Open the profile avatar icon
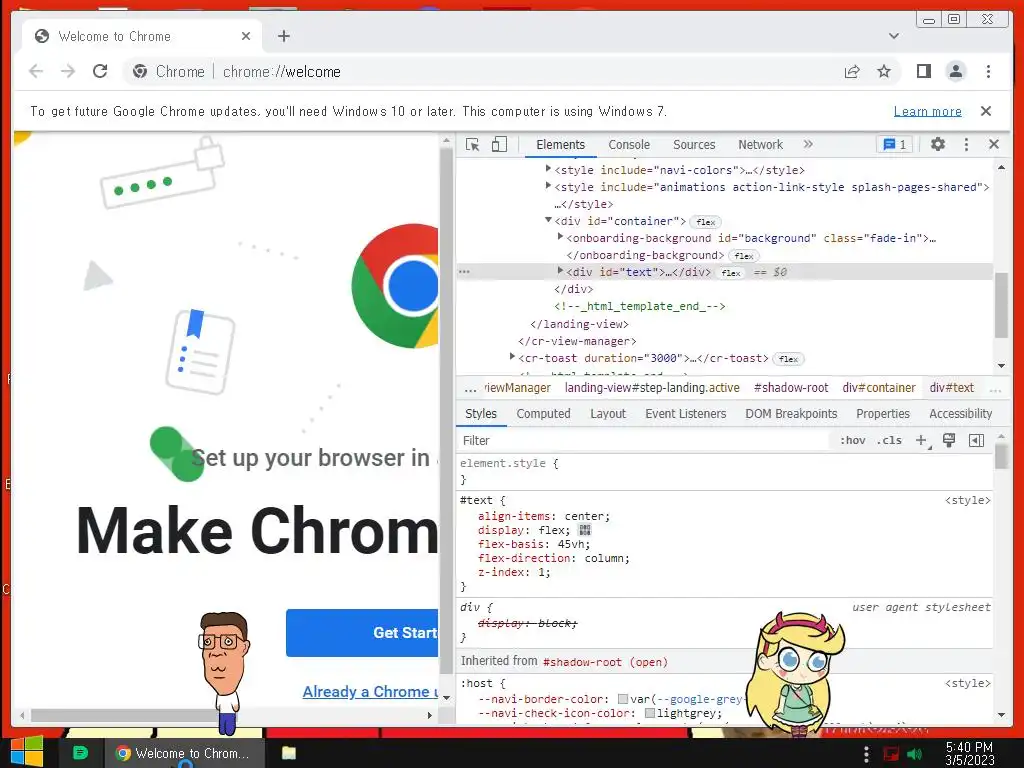 coord(955,71)
